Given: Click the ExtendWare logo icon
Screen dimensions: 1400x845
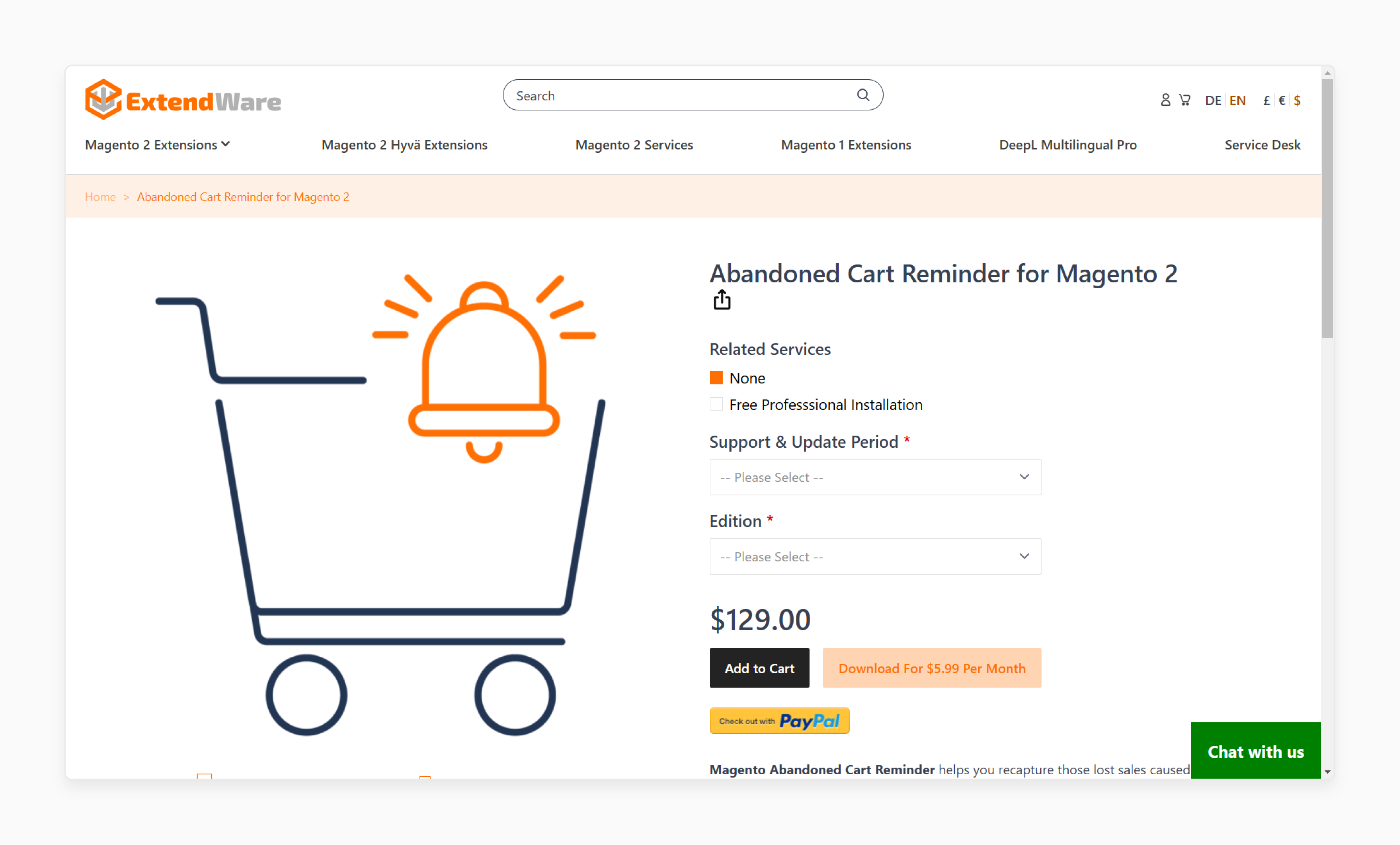Looking at the screenshot, I should (x=101, y=97).
